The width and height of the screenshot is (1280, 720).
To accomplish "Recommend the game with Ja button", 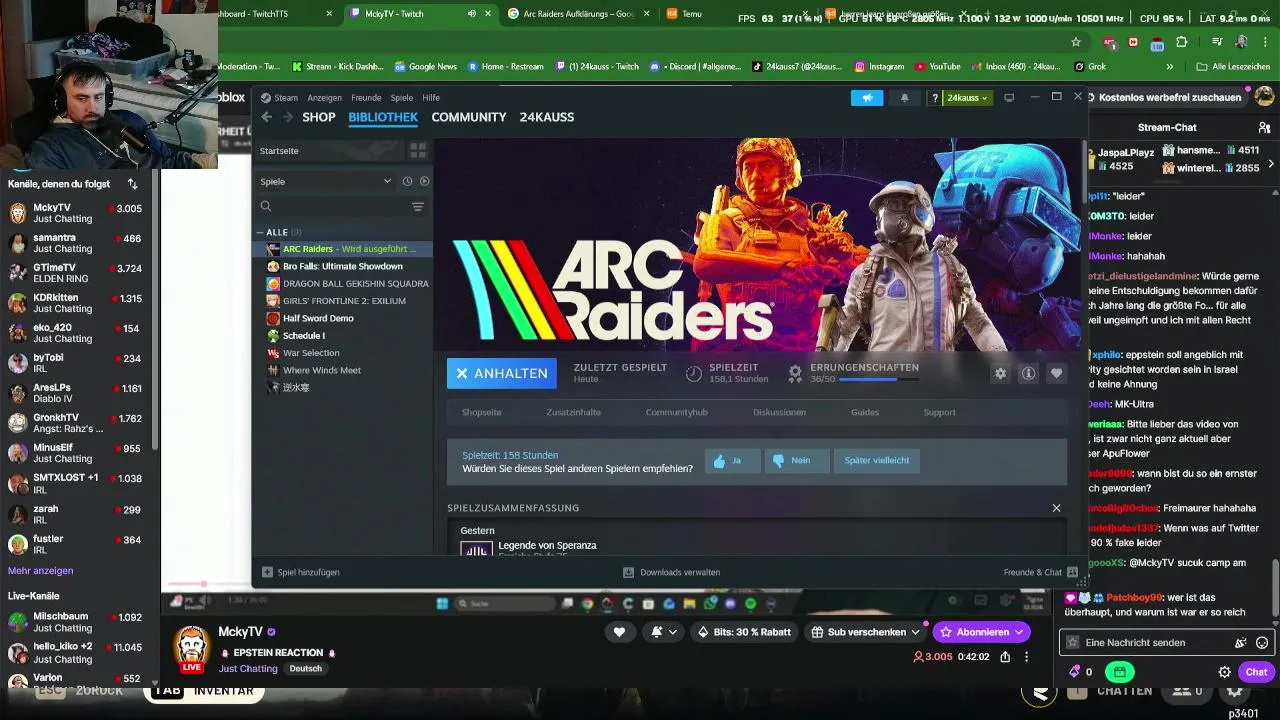I will [732, 460].
